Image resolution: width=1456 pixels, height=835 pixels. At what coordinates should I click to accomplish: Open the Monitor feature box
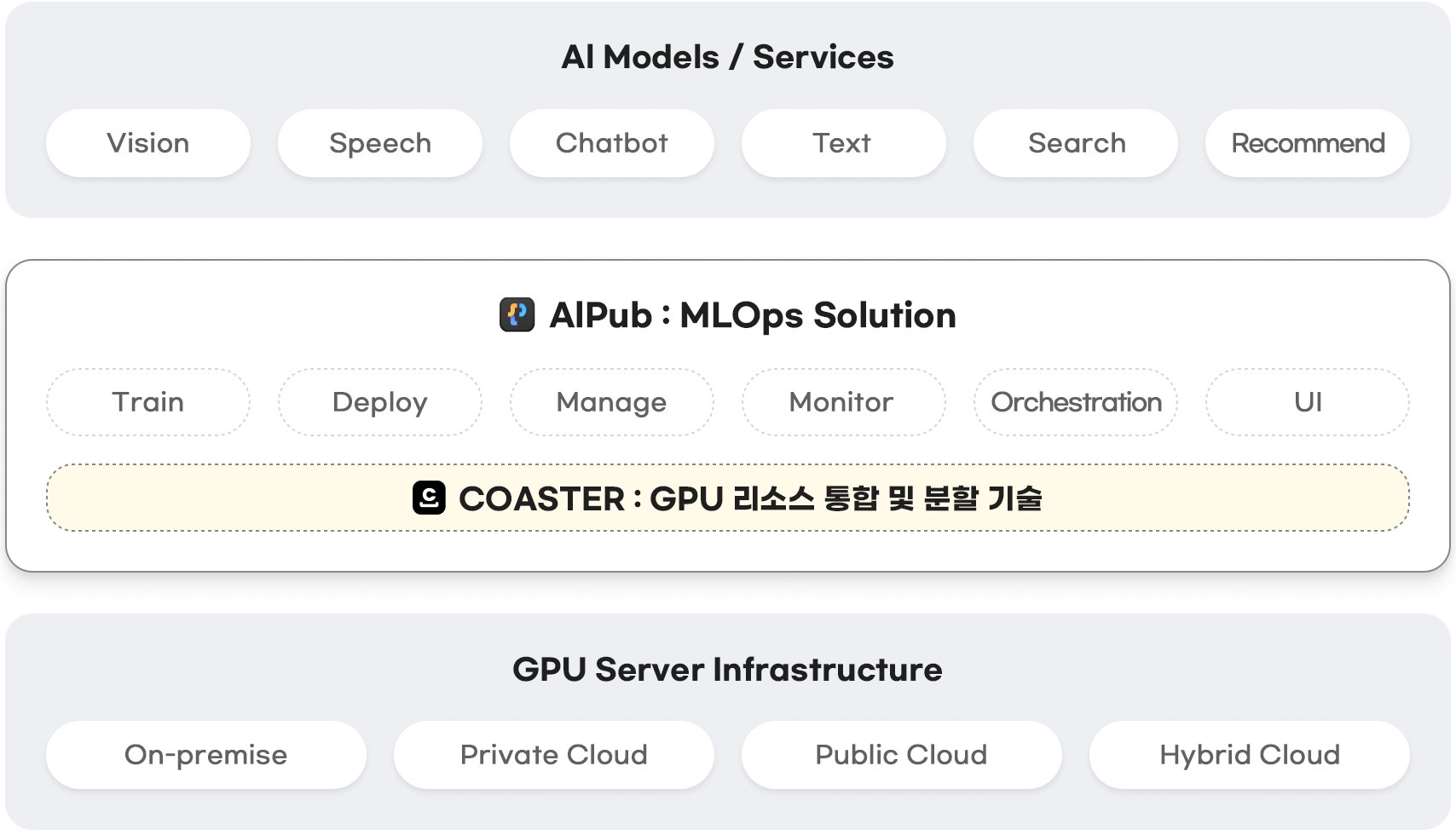pos(843,402)
